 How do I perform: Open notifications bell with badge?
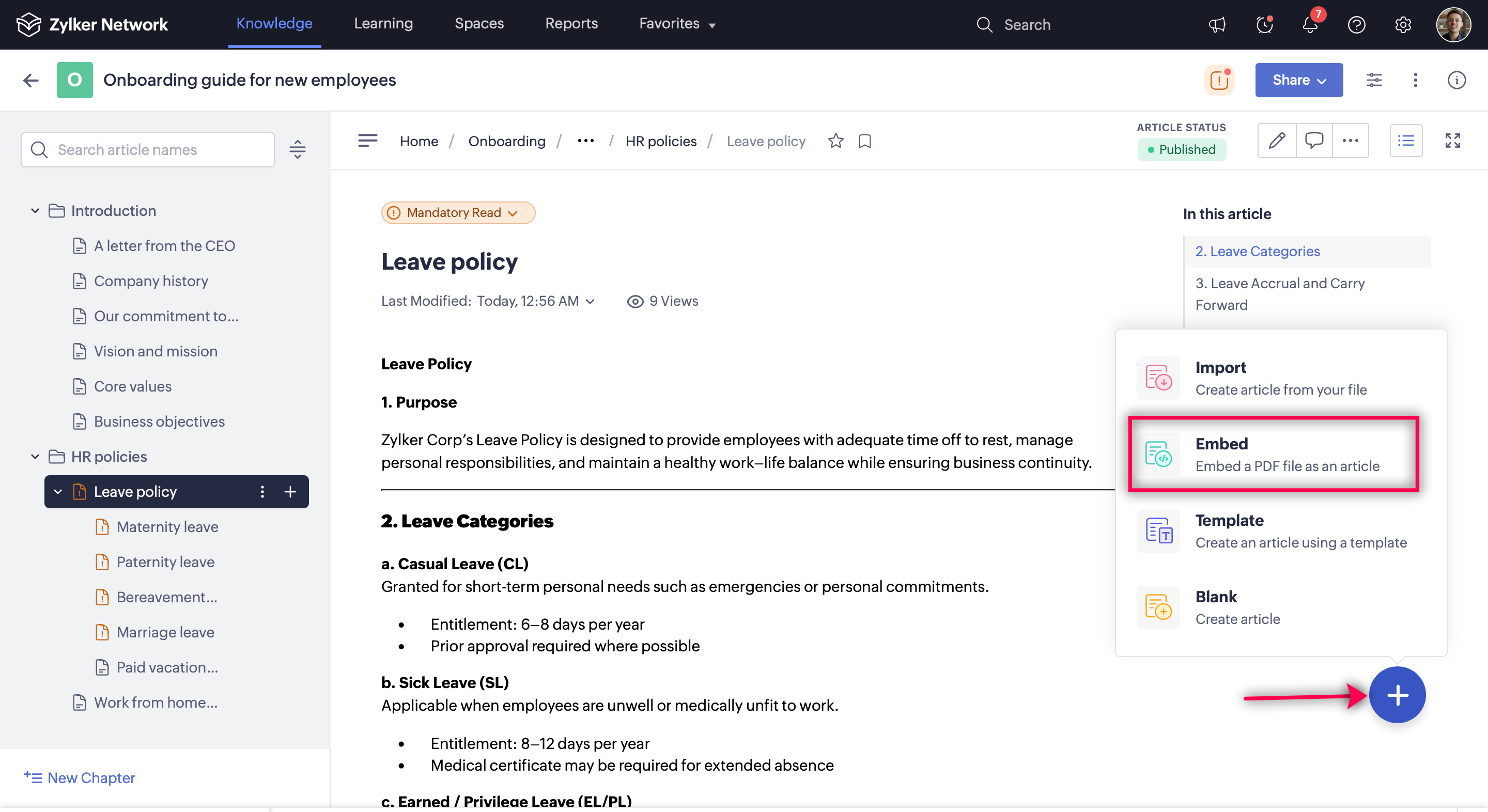1310,25
